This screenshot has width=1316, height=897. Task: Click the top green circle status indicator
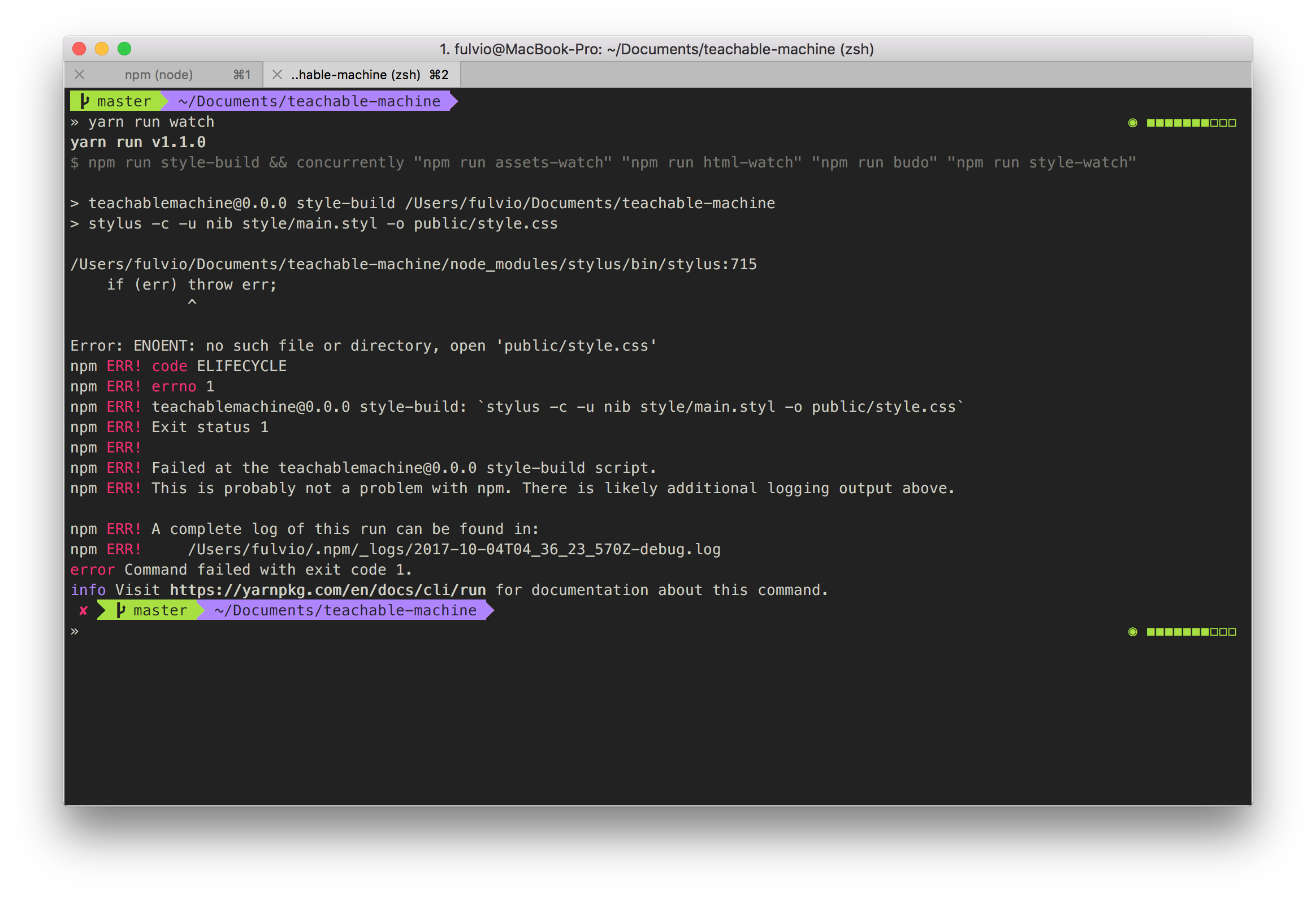(1132, 123)
